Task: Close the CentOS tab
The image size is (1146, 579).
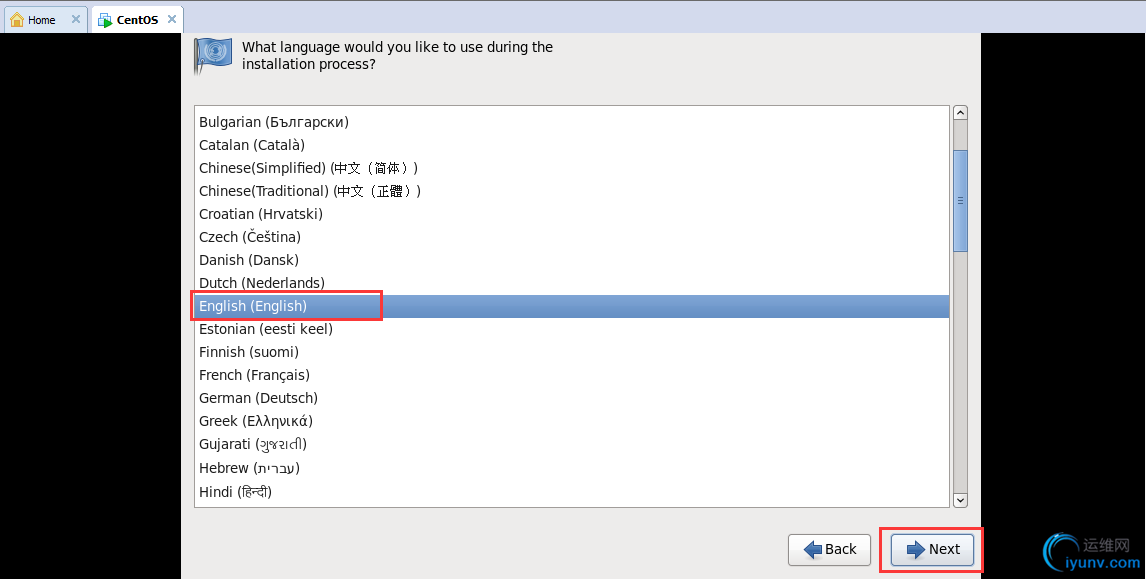Action: [x=172, y=19]
